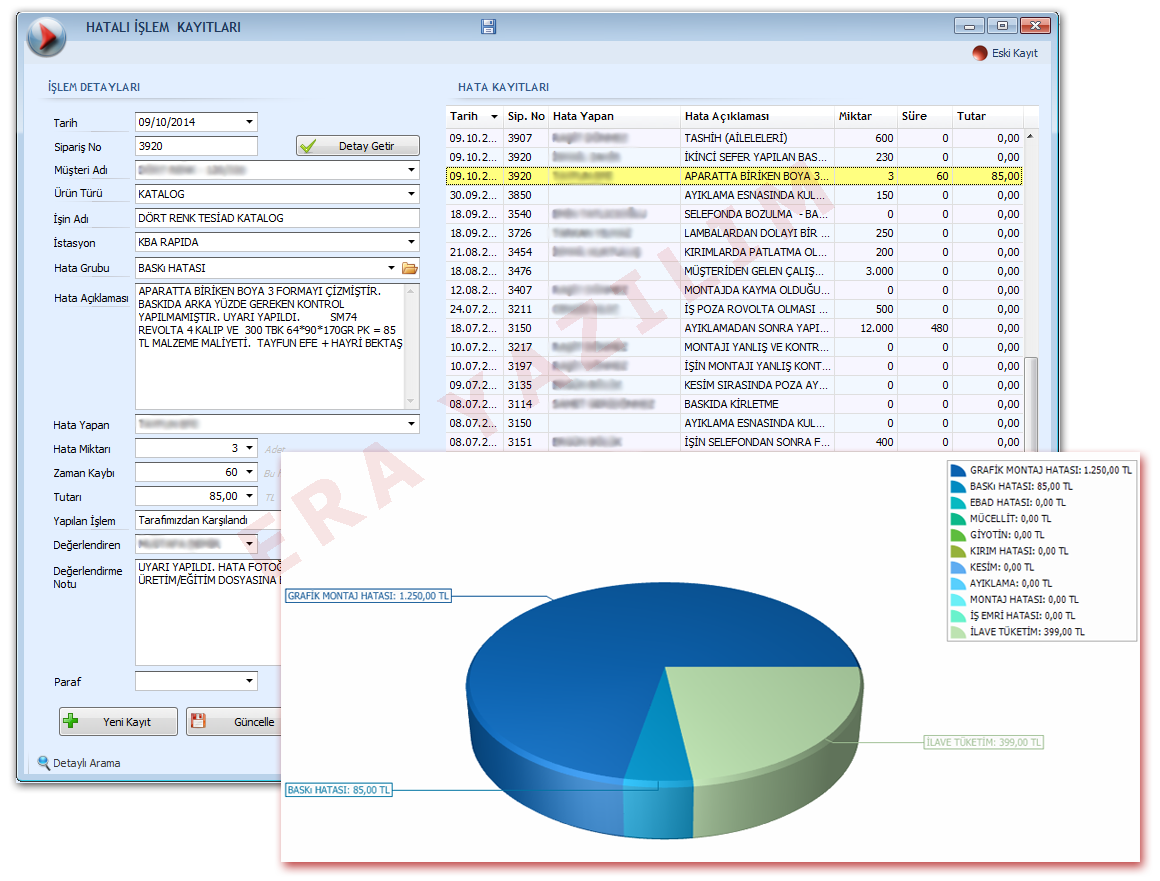This screenshot has width=1160, height=881.
Task: Click the green checkmark on Detay Getir
Action: [x=308, y=146]
